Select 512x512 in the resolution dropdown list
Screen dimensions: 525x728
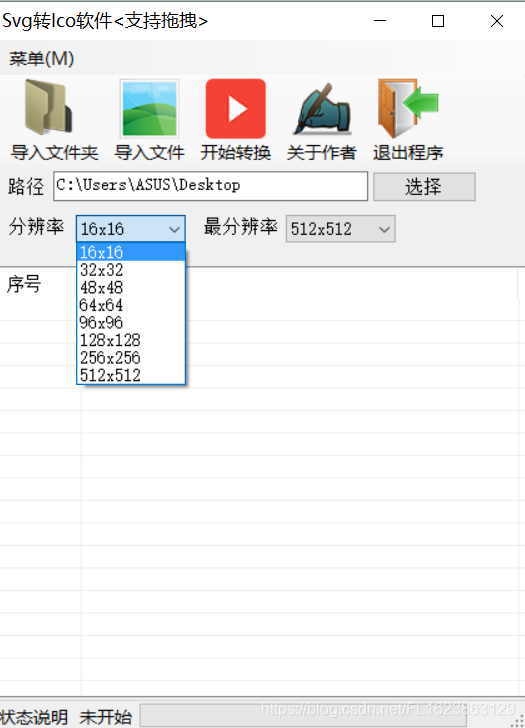coord(131,375)
